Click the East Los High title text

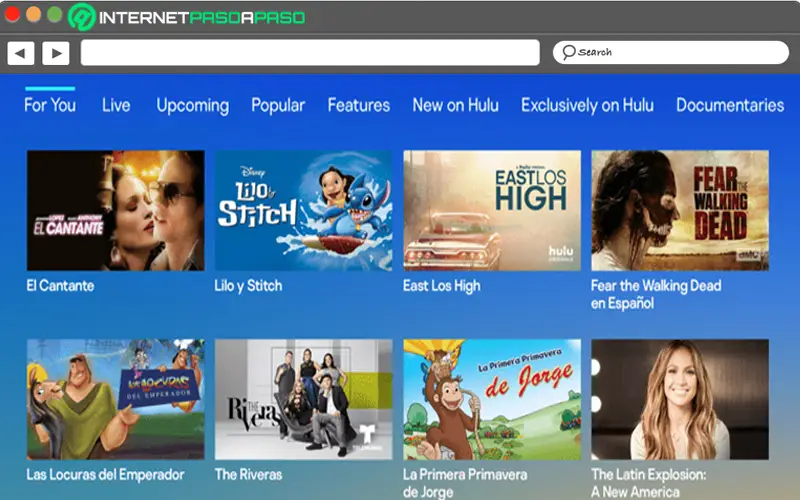(441, 286)
